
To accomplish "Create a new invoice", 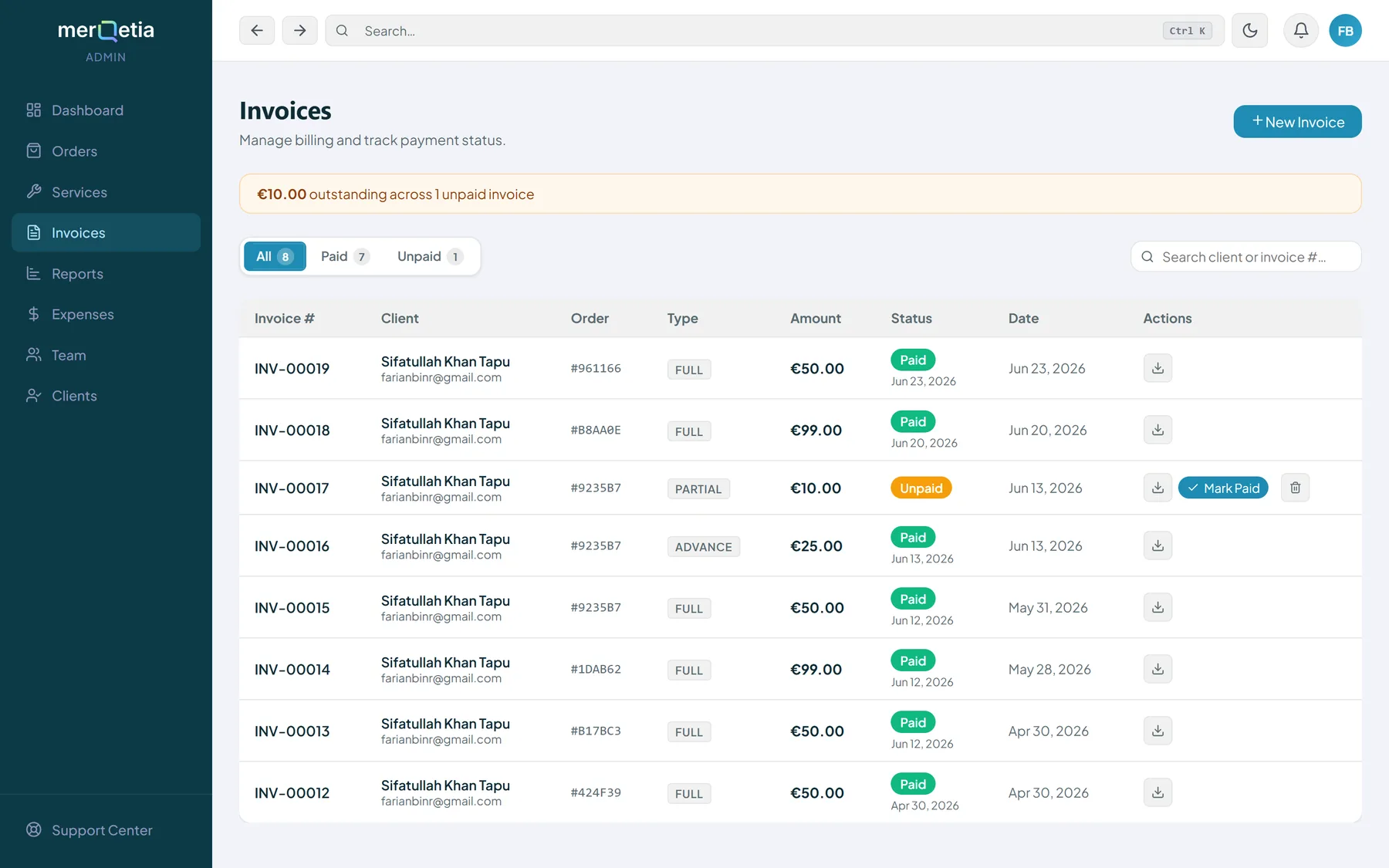I will pyautogui.click(x=1297, y=122).
